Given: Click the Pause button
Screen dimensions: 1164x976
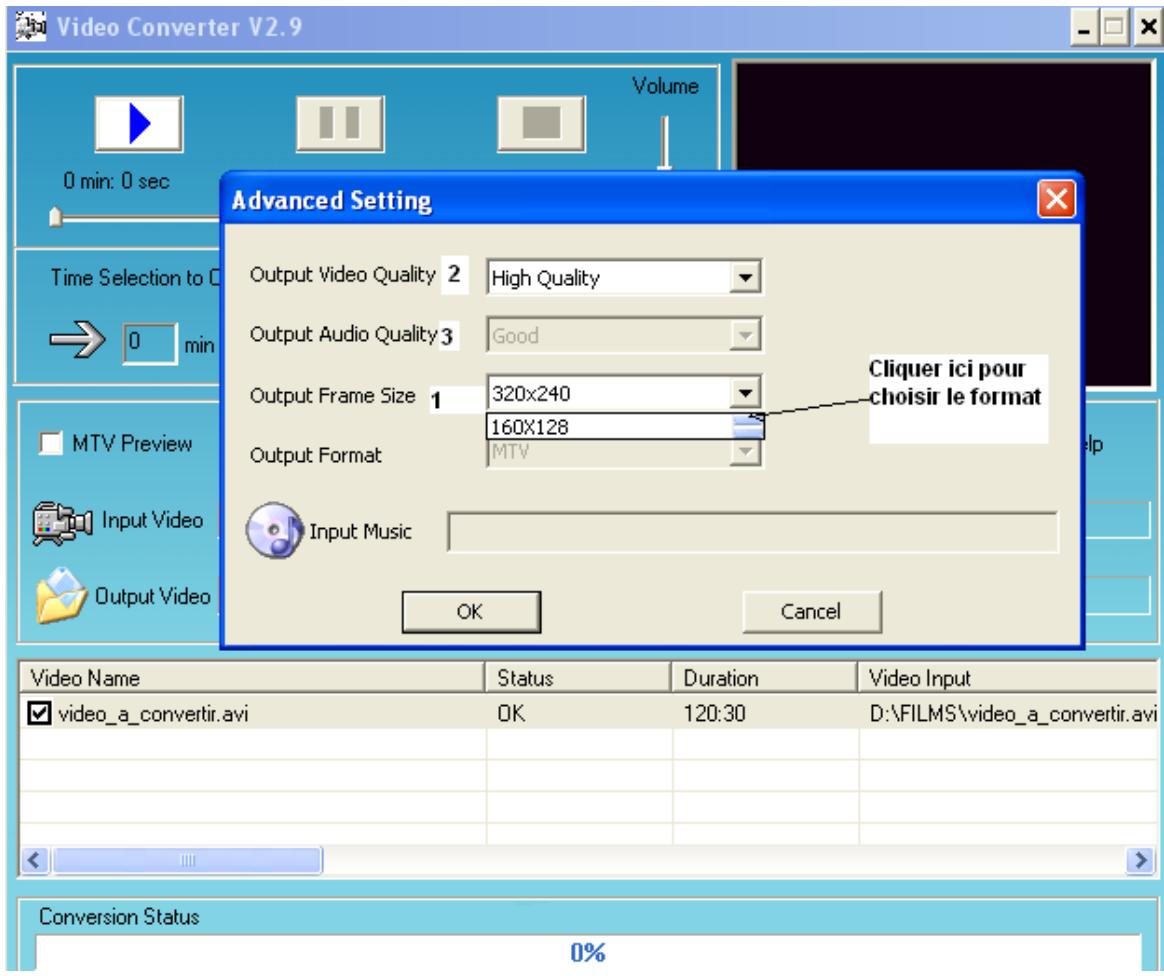Looking at the screenshot, I should (340, 123).
